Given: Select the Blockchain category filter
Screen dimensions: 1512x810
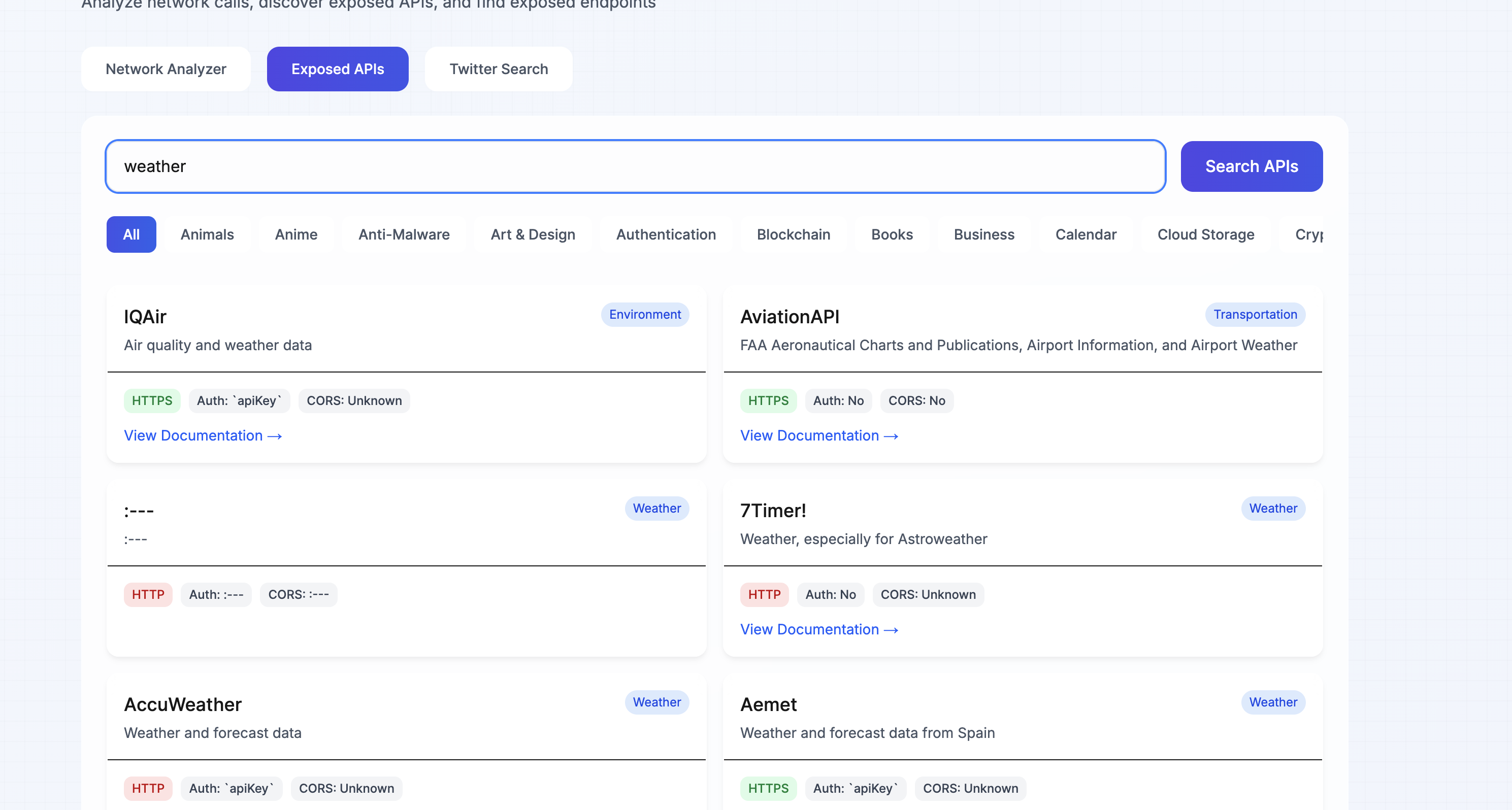Looking at the screenshot, I should pyautogui.click(x=793, y=234).
